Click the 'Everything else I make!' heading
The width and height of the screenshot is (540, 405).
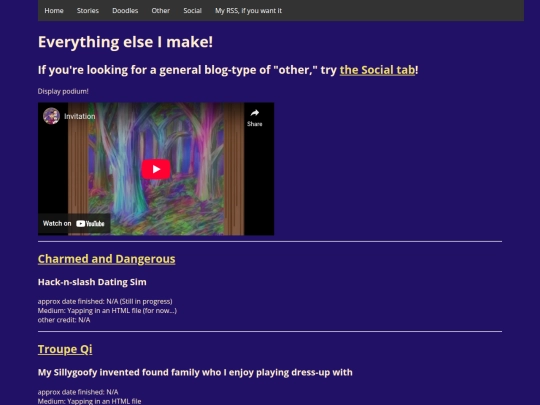point(125,42)
